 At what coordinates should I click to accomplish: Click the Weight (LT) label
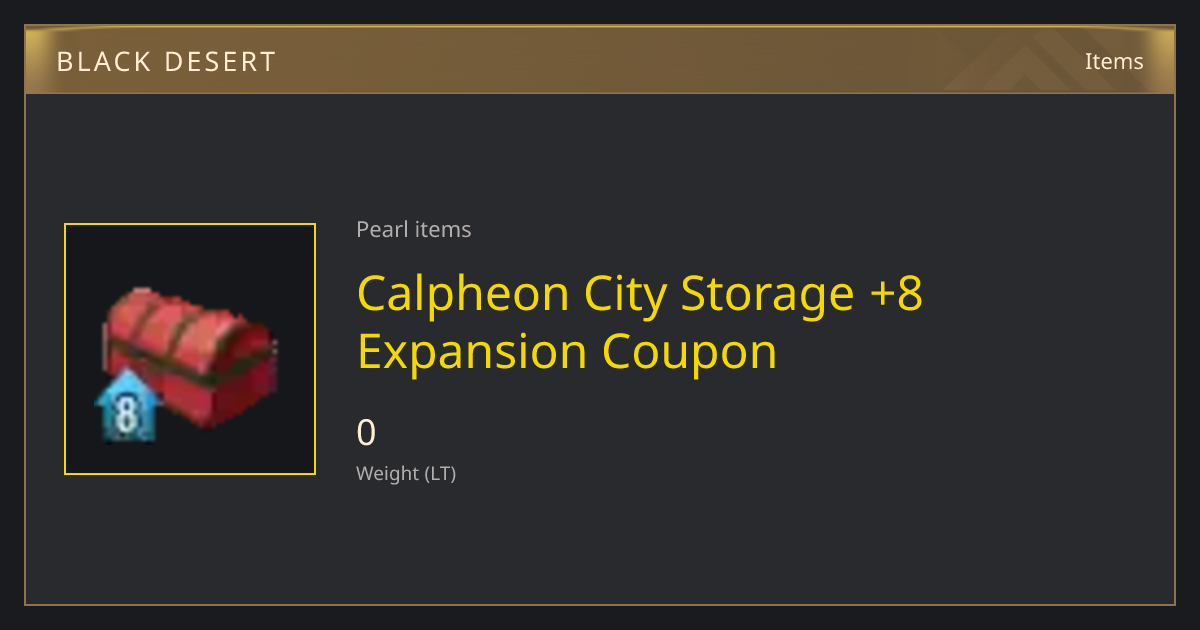point(406,473)
